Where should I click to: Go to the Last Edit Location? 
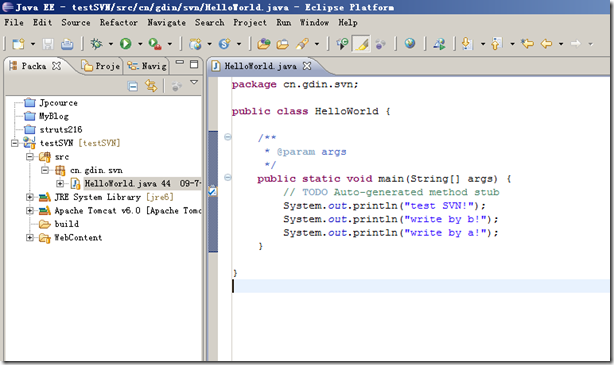click(x=527, y=43)
